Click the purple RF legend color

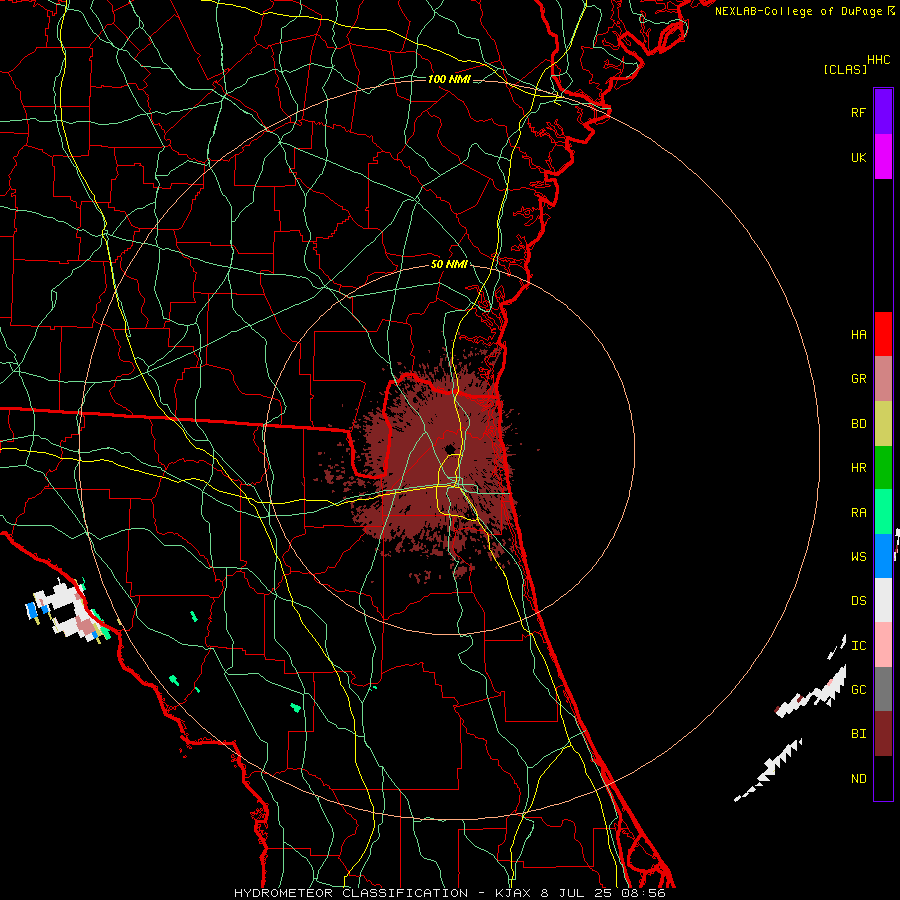[x=883, y=112]
